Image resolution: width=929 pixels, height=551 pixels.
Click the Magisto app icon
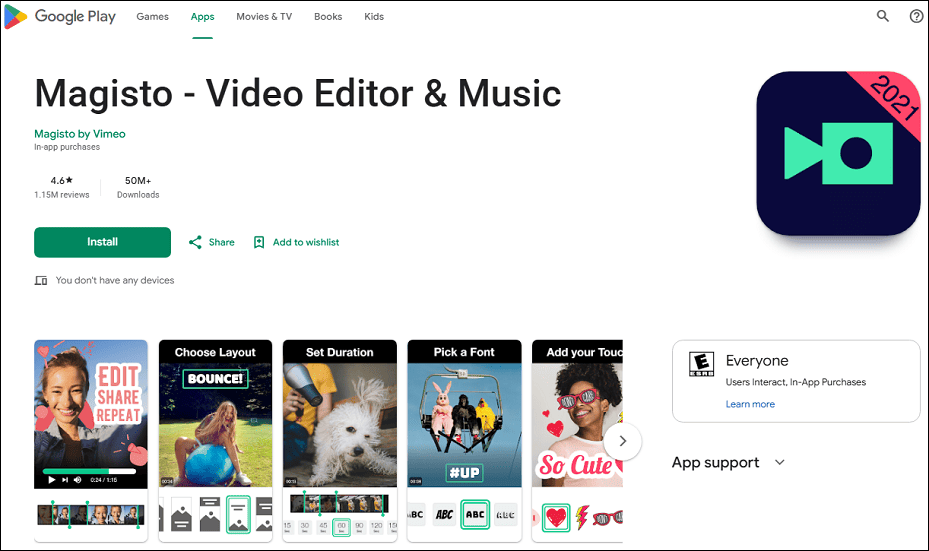[x=838, y=153]
